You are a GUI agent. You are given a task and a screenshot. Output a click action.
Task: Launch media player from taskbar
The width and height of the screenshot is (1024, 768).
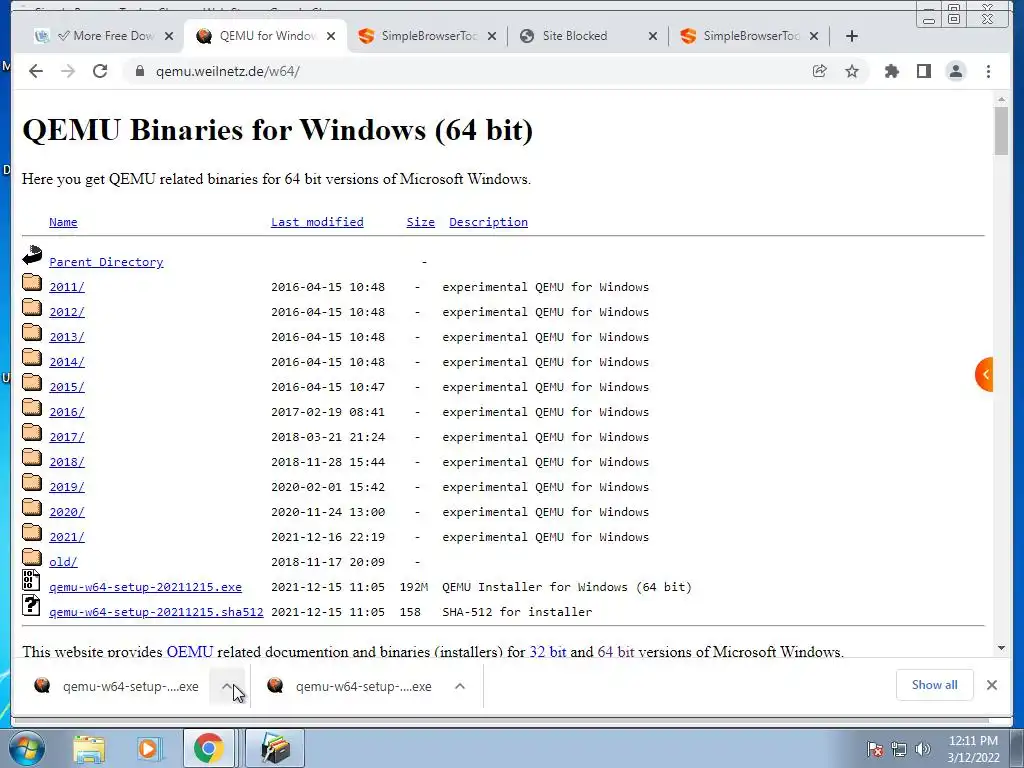pyautogui.click(x=149, y=749)
